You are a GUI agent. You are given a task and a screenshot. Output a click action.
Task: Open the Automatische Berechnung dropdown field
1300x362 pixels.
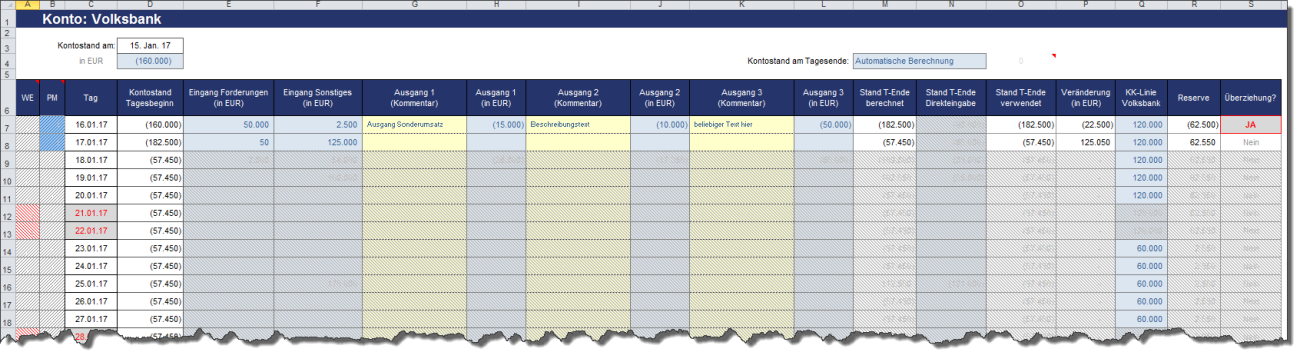919,61
